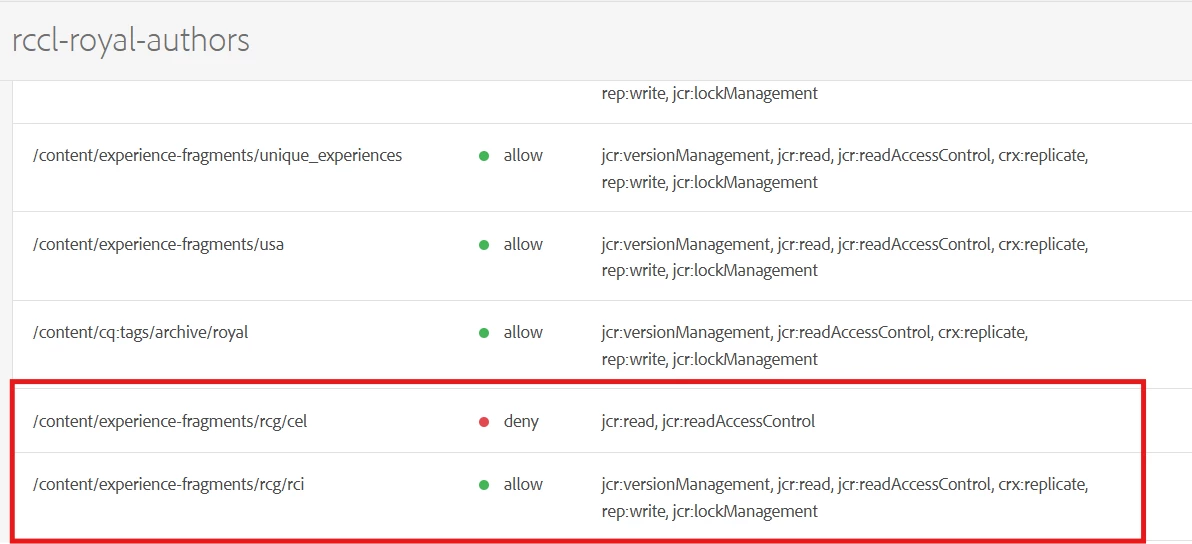Select path /content/experience-fragments/unique_experiences
Image resolution: width=1192 pixels, height=544 pixels.
[217, 157]
